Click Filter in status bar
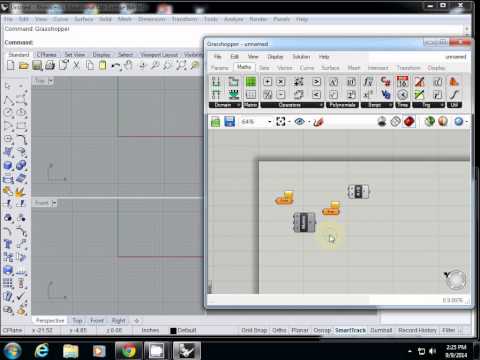480x360 pixels. [x=449, y=330]
